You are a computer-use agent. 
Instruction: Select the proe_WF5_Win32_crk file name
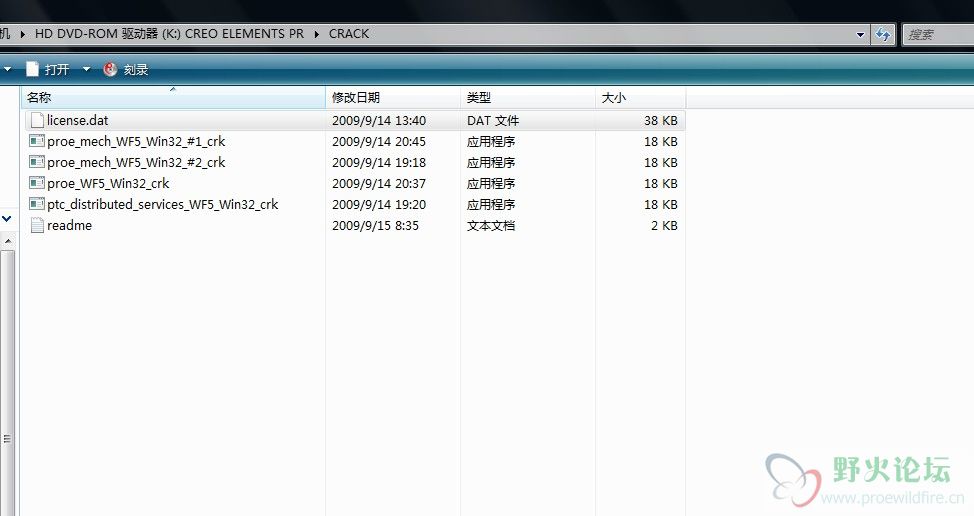coord(108,184)
